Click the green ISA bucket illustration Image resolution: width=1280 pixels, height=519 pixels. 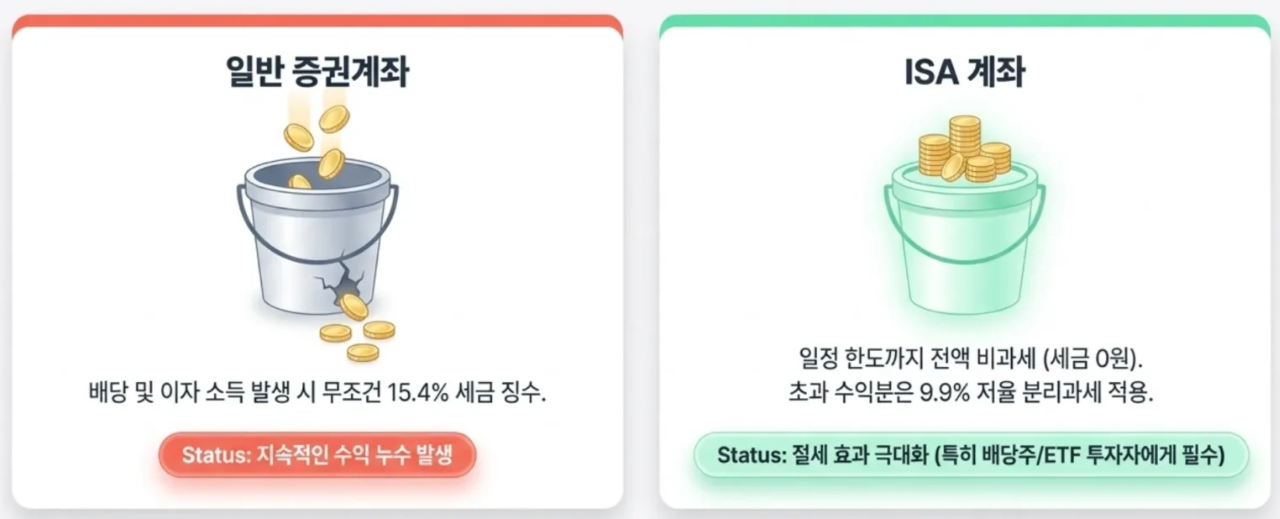pyautogui.click(x=964, y=232)
